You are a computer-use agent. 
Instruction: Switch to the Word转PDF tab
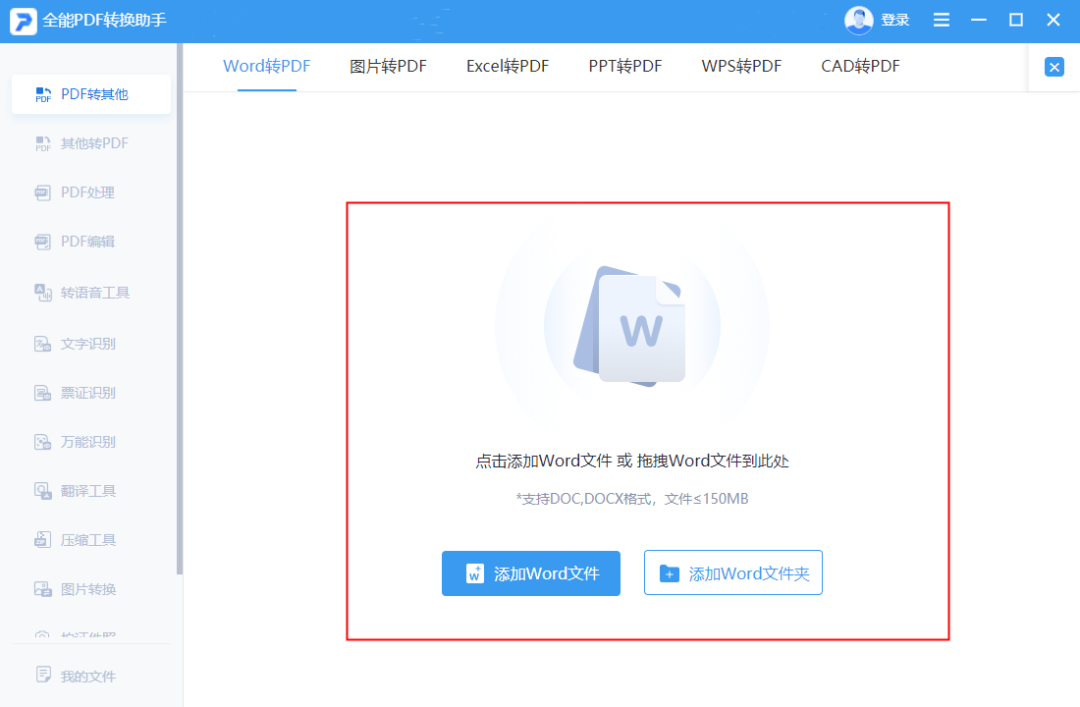(x=267, y=66)
